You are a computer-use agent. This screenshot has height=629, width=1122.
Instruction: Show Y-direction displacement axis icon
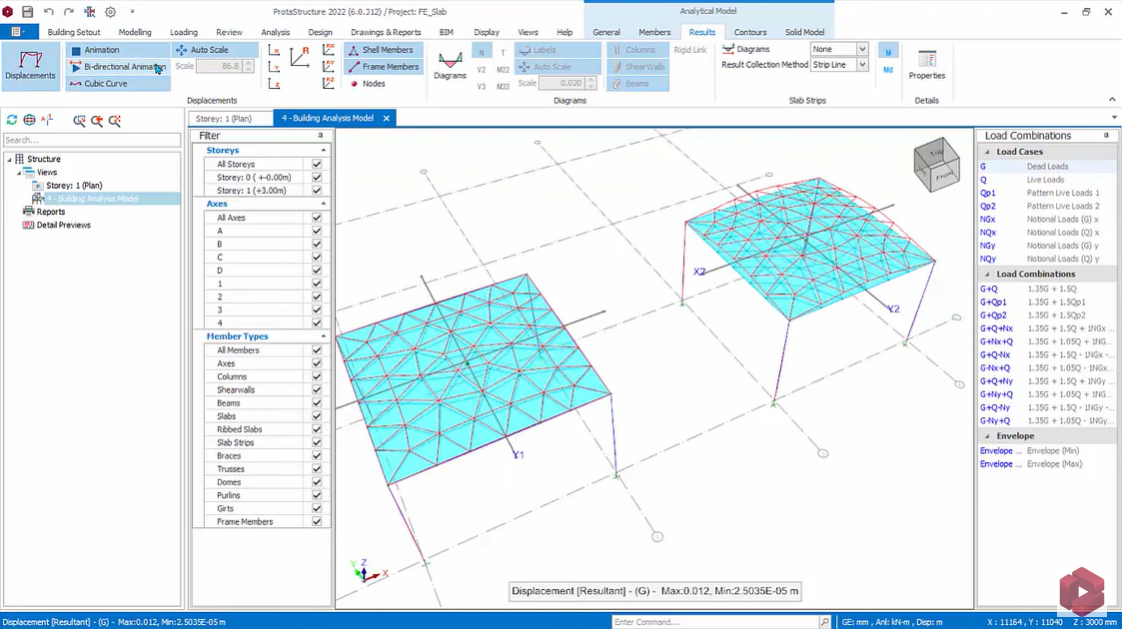click(x=274, y=67)
